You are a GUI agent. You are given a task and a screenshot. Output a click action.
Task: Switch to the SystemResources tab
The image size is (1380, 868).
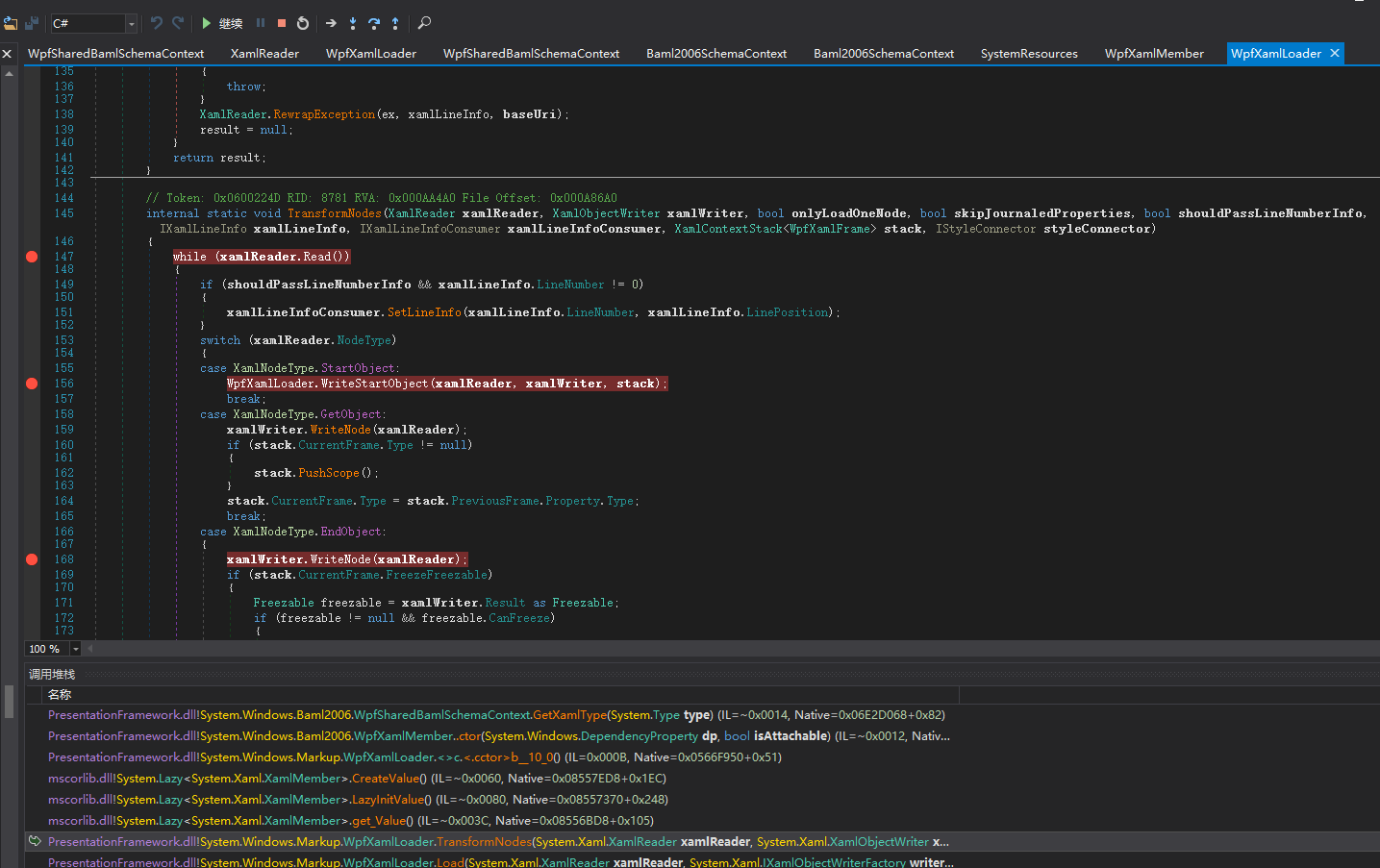[x=1028, y=54]
